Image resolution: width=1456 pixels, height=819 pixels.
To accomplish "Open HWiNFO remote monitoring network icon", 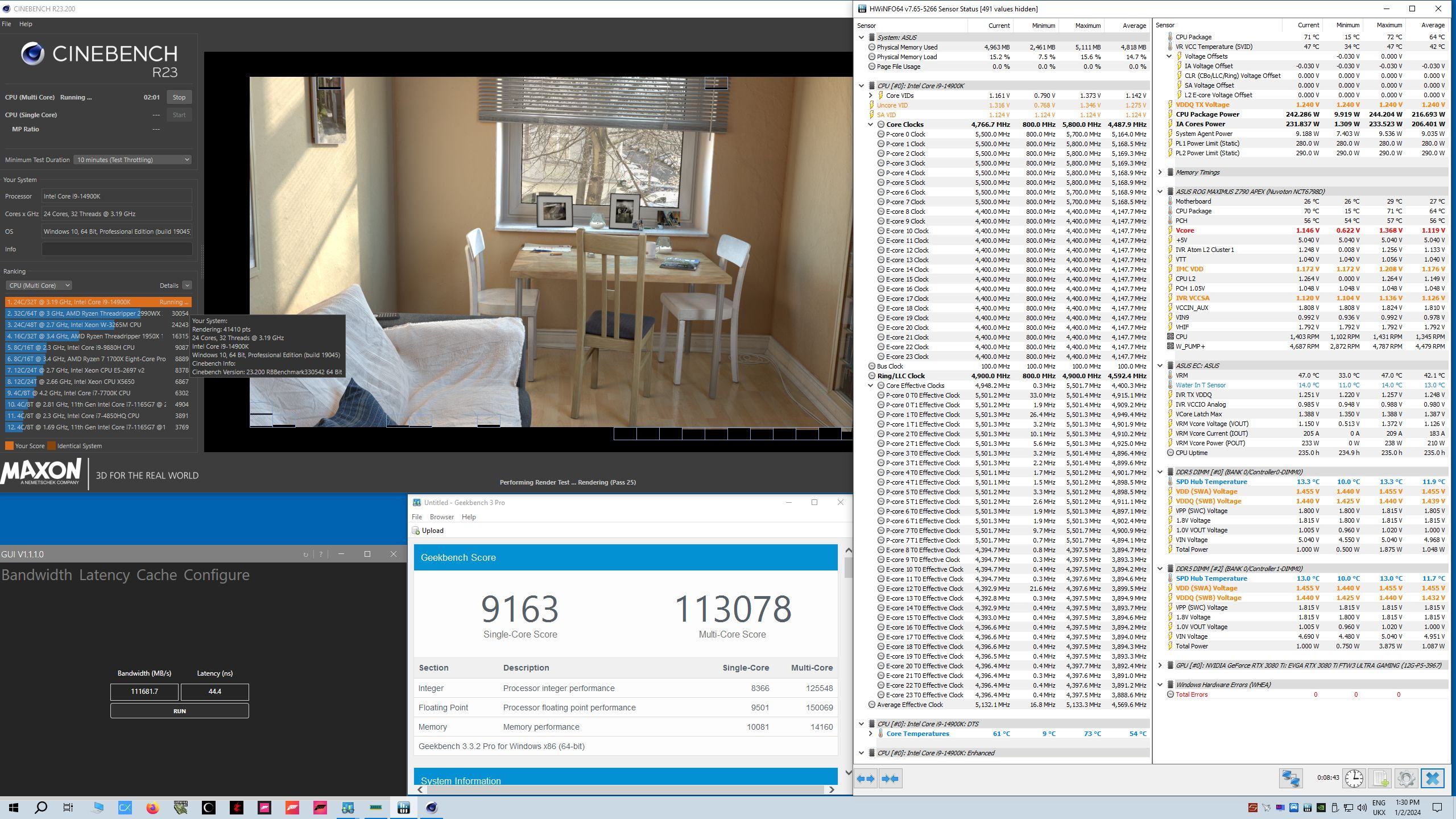I will (x=1290, y=778).
